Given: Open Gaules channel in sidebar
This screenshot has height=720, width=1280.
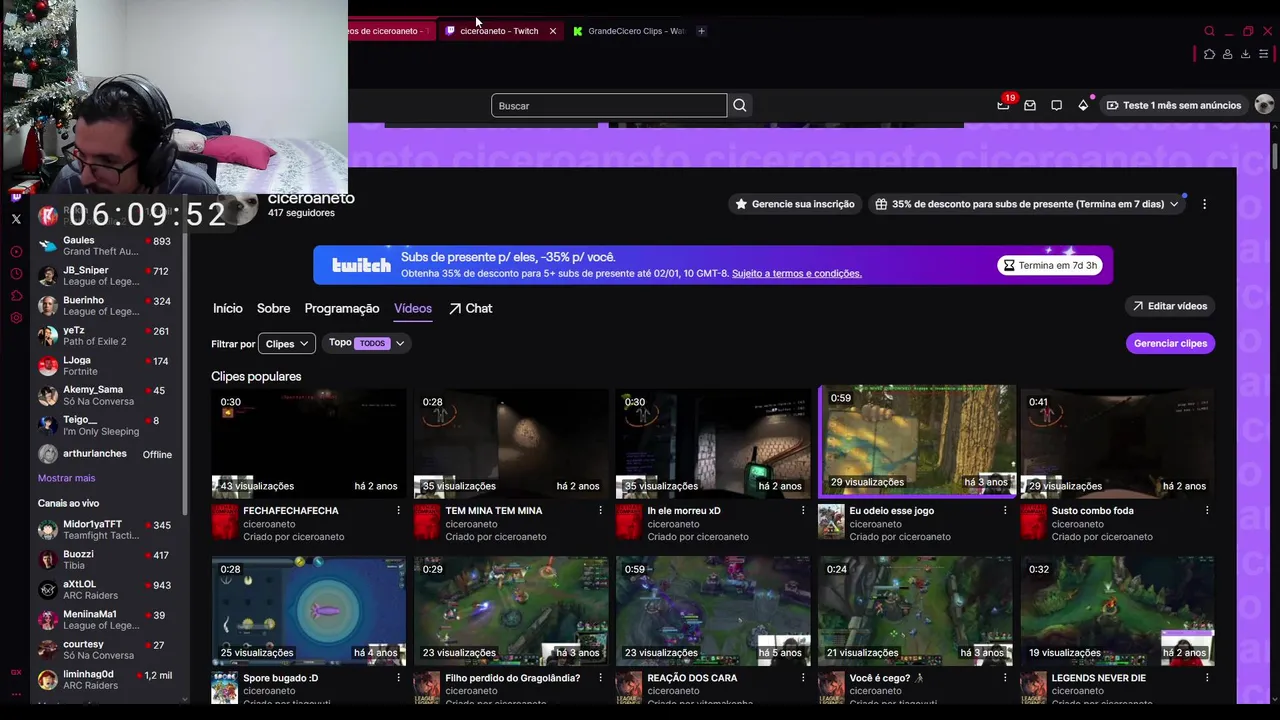Looking at the screenshot, I should click(107, 246).
